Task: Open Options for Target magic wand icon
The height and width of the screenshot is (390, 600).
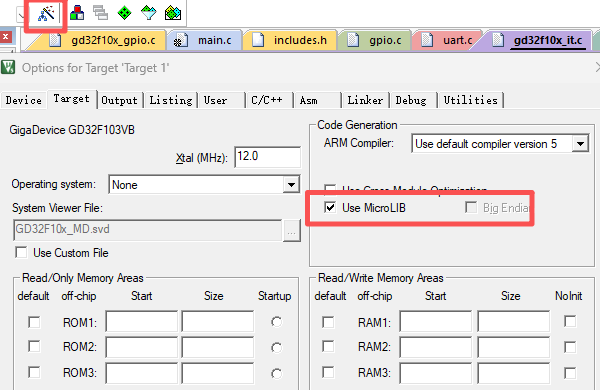Action: tap(46, 13)
